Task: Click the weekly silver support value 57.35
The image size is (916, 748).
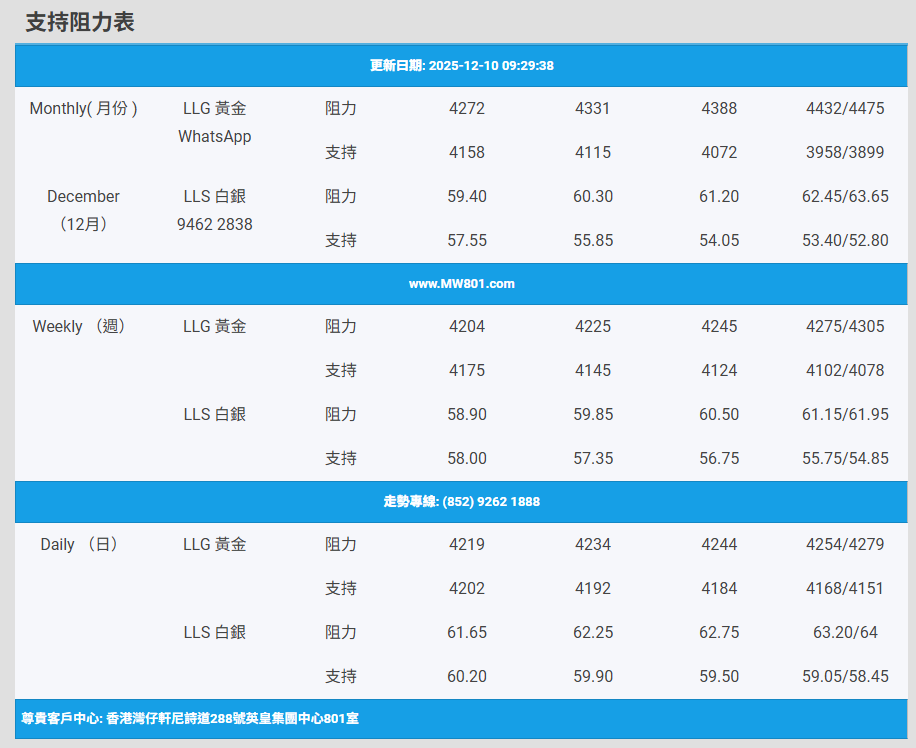Action: point(593,459)
